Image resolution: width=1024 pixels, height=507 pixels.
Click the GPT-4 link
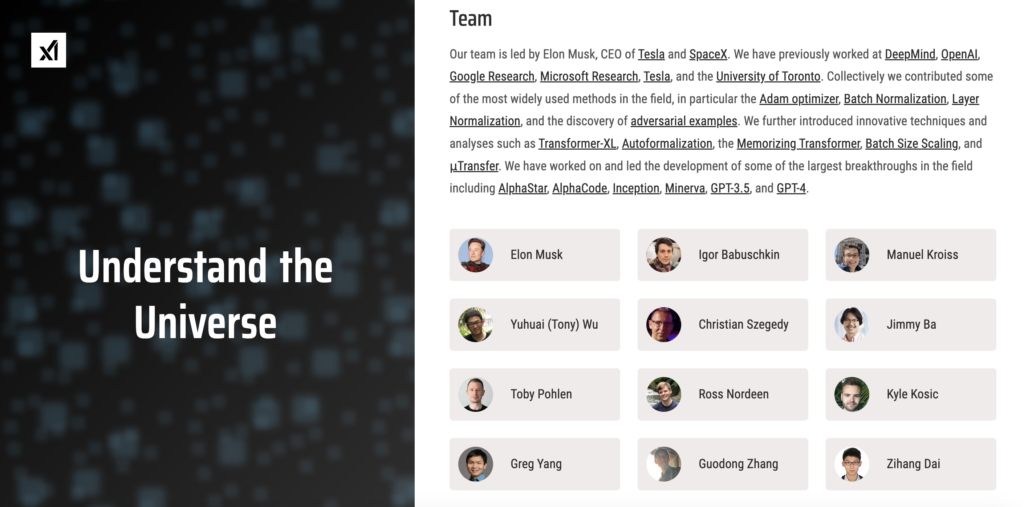pyautogui.click(x=791, y=188)
